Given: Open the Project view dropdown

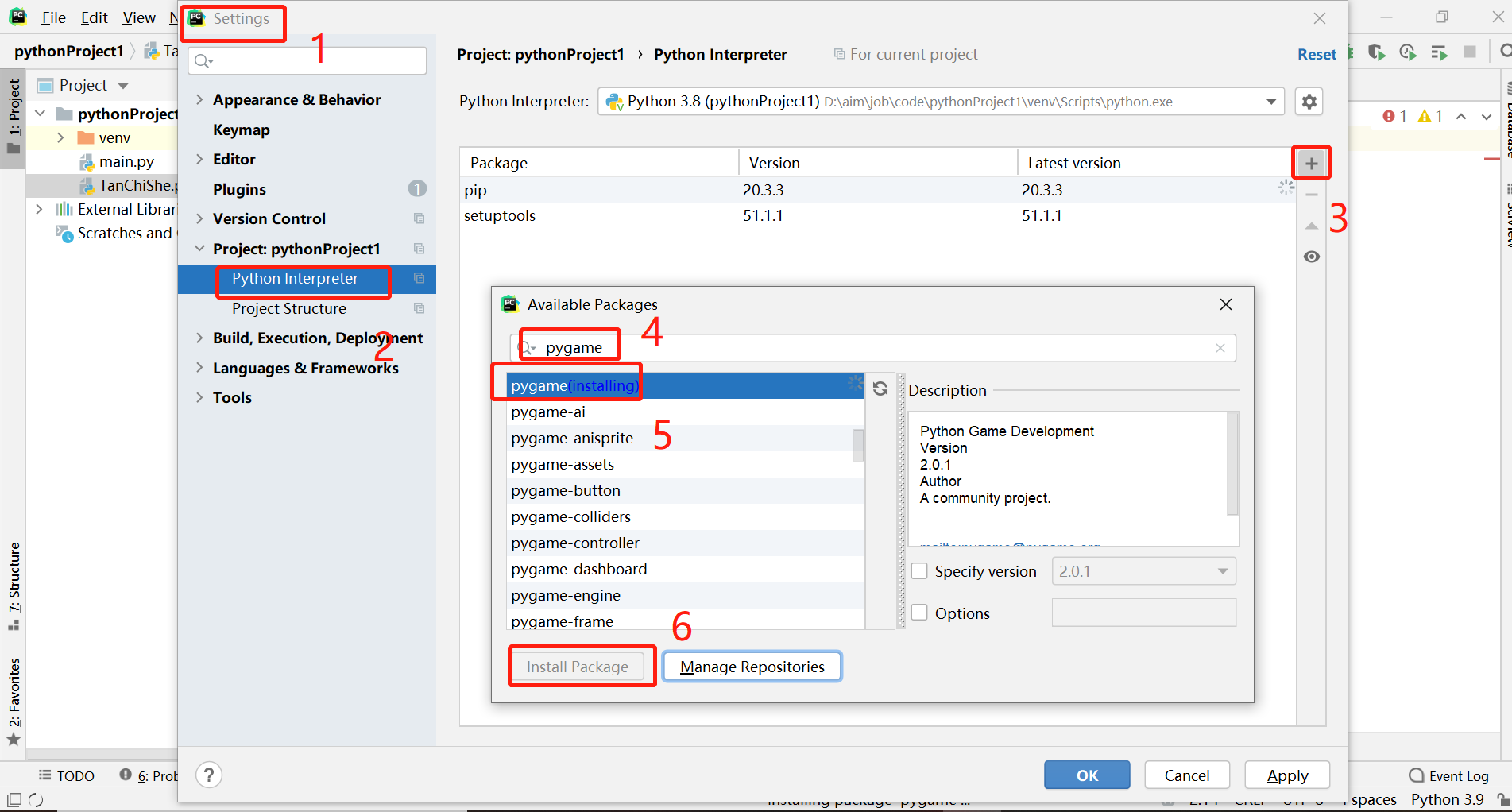Looking at the screenshot, I should click(x=123, y=86).
